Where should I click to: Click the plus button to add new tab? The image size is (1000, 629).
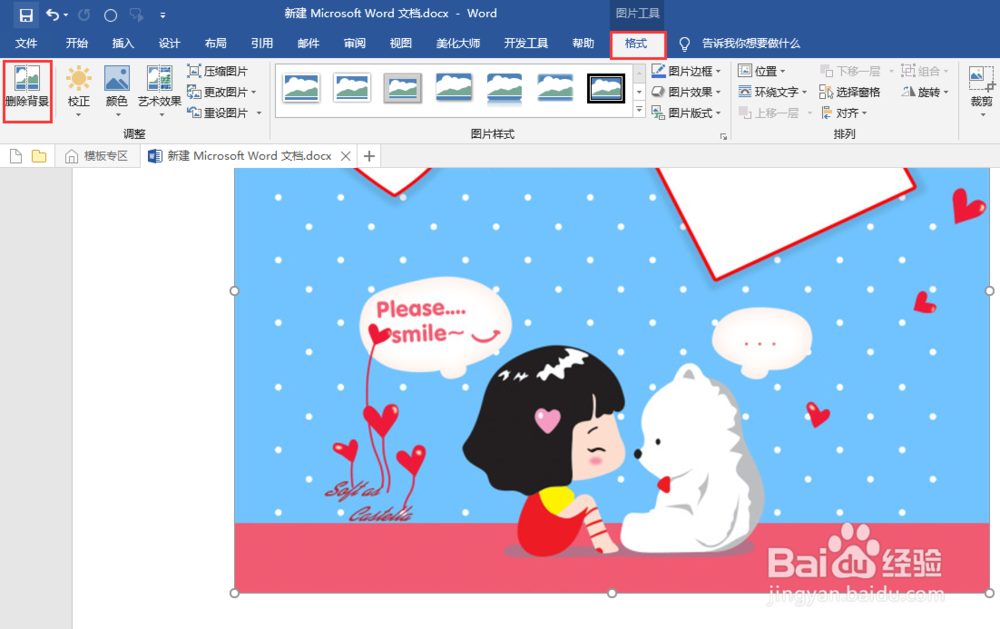tap(369, 156)
